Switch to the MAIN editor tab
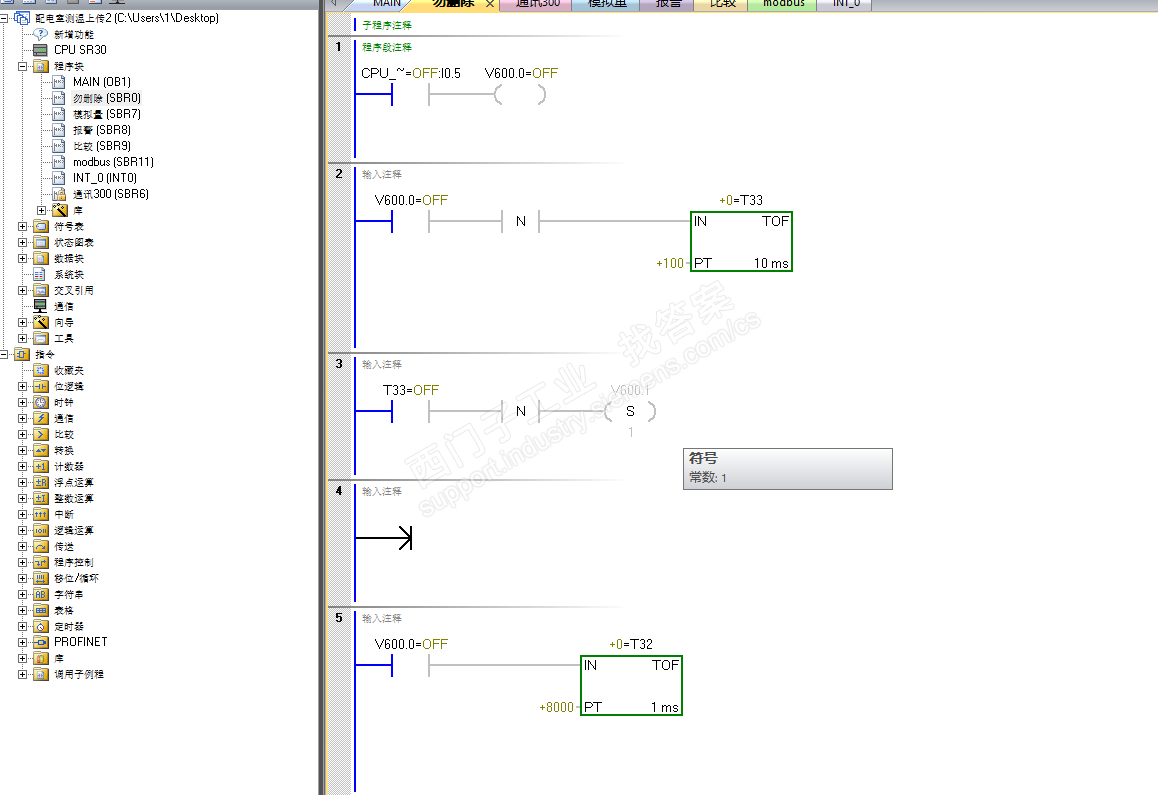This screenshot has height=795, width=1158. tap(386, 4)
